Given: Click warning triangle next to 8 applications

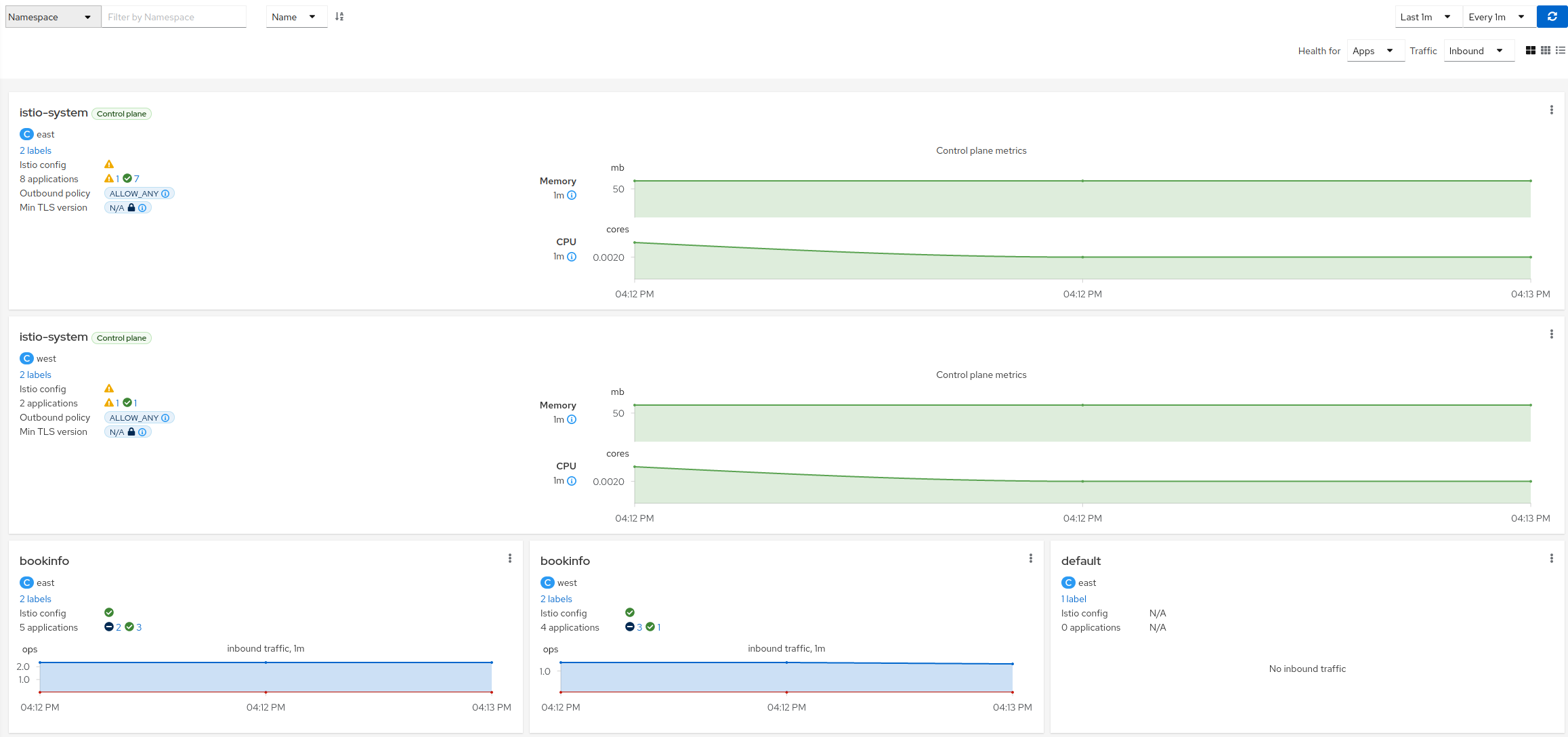Looking at the screenshot, I should [x=109, y=178].
